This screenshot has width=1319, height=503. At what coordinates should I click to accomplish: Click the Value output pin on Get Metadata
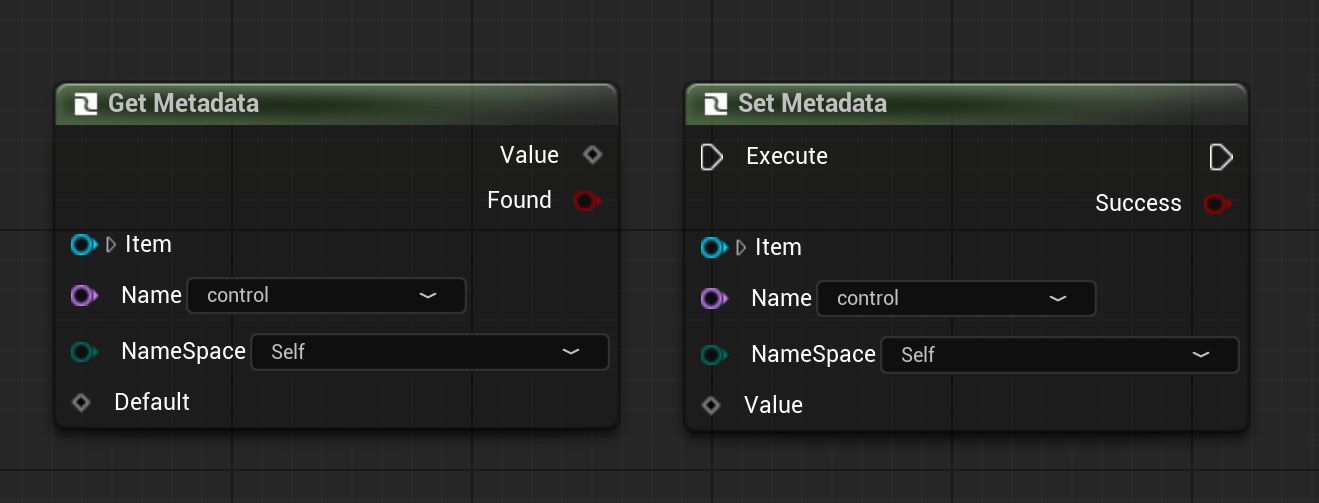pos(592,155)
